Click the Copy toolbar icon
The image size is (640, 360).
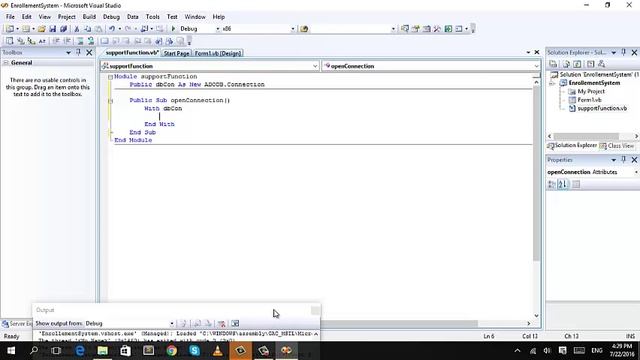click(87, 29)
